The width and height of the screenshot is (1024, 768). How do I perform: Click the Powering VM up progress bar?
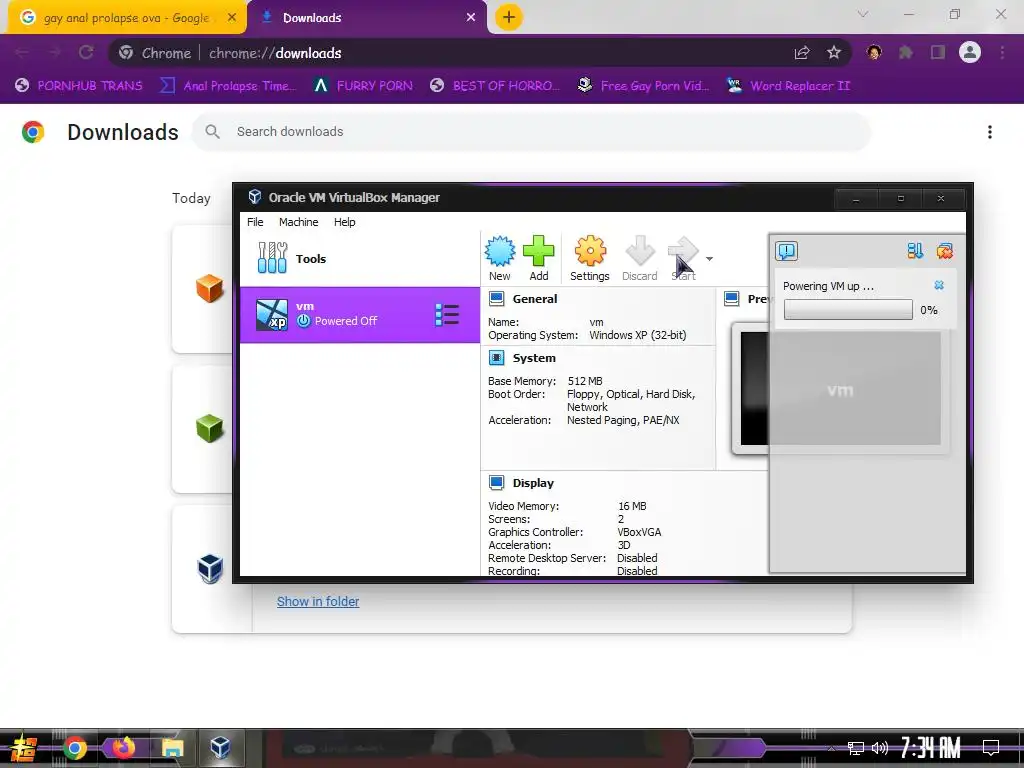848,310
